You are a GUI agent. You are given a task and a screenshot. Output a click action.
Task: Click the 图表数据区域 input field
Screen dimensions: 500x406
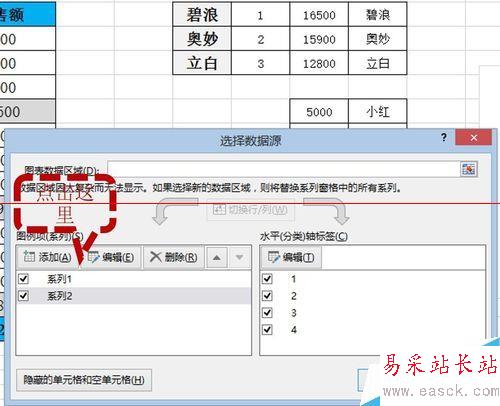pyautogui.click(x=283, y=169)
